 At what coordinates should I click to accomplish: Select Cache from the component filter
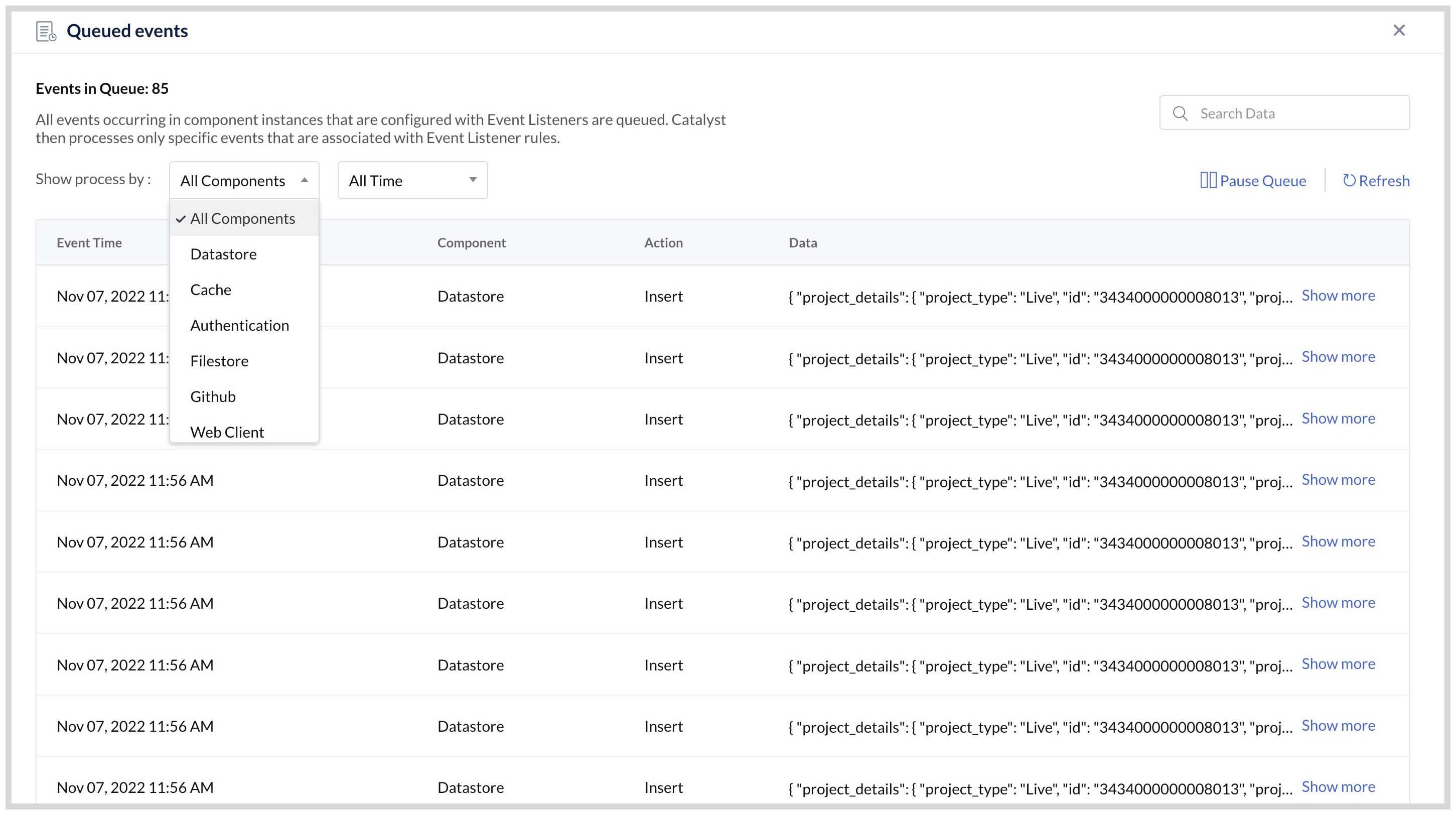pyautogui.click(x=210, y=290)
